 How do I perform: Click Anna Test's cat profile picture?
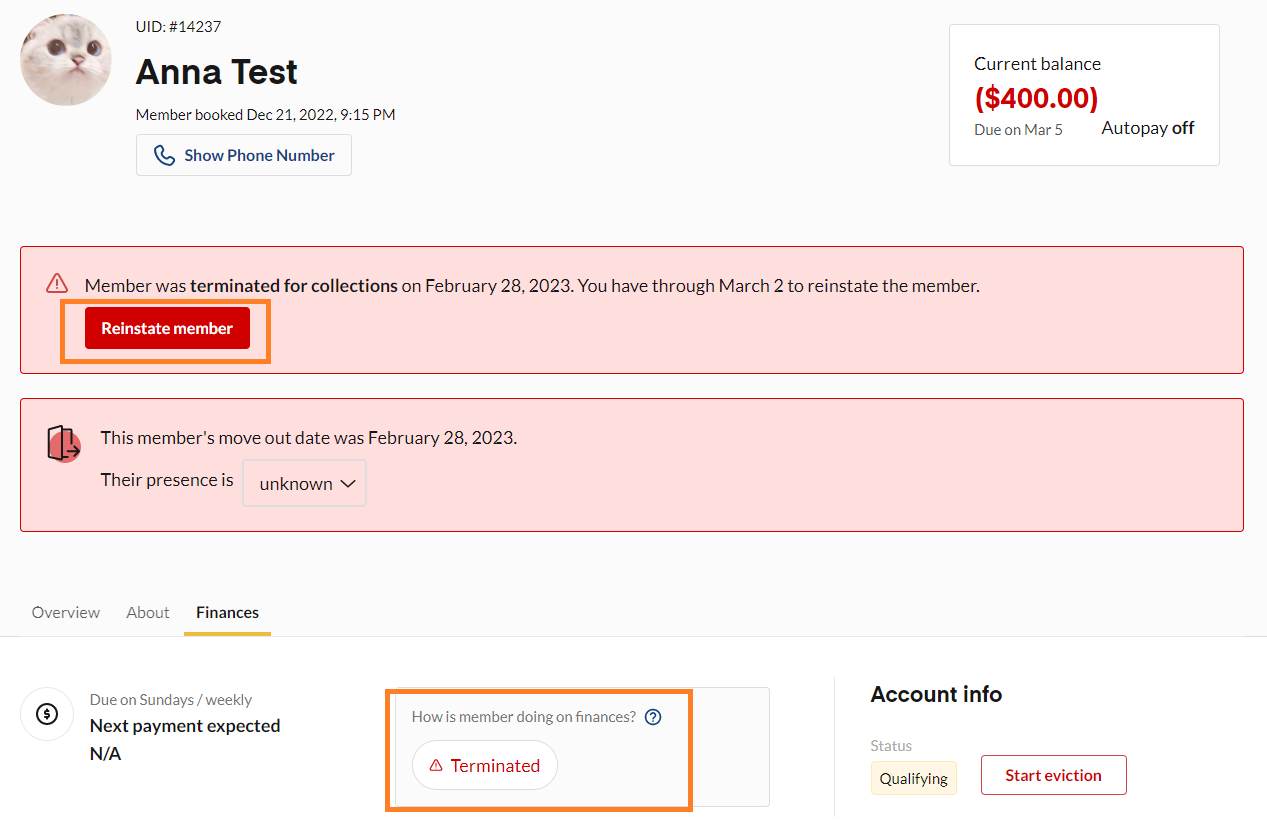pyautogui.click(x=66, y=60)
